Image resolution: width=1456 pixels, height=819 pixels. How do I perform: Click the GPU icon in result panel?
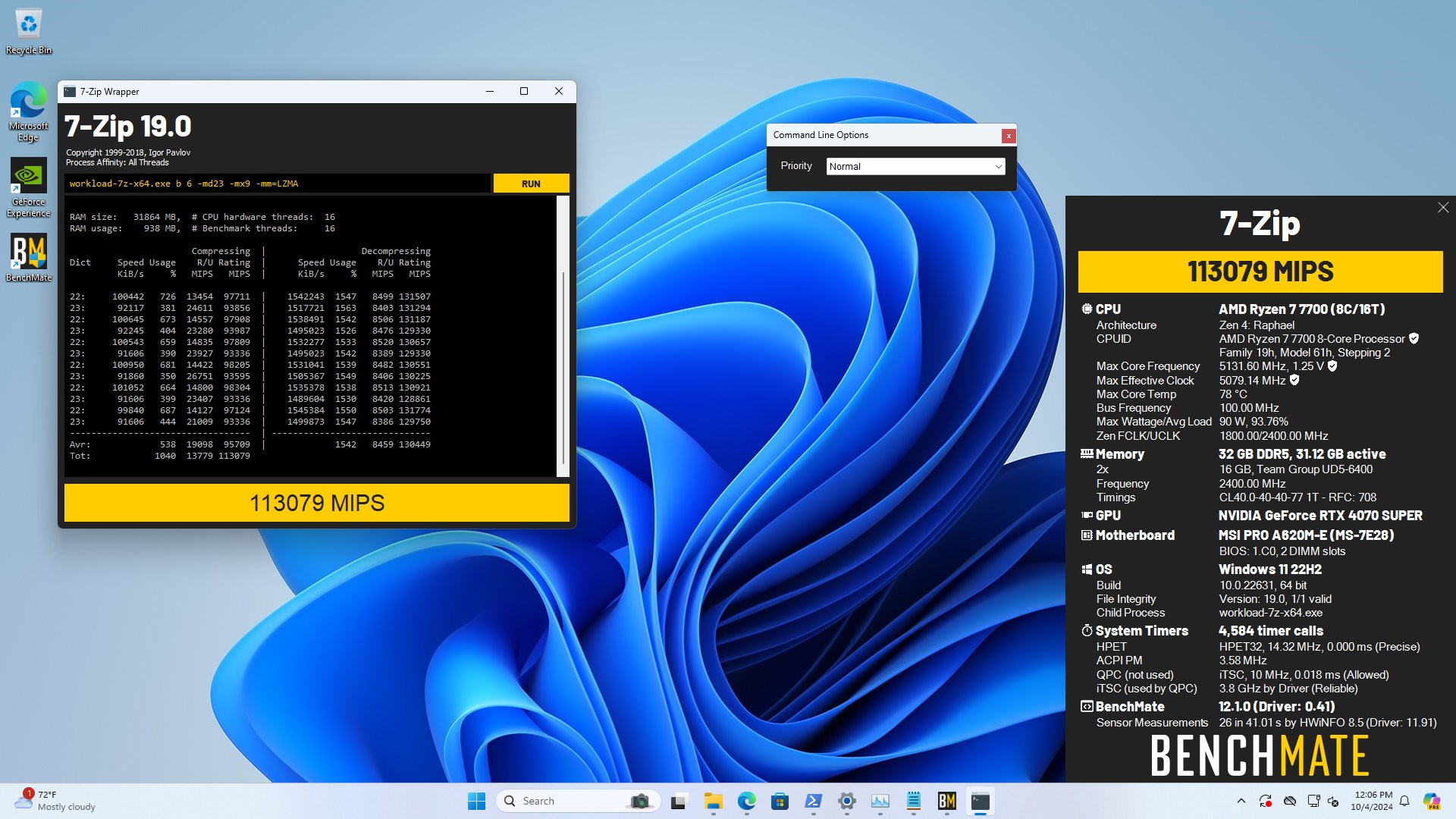(x=1087, y=516)
